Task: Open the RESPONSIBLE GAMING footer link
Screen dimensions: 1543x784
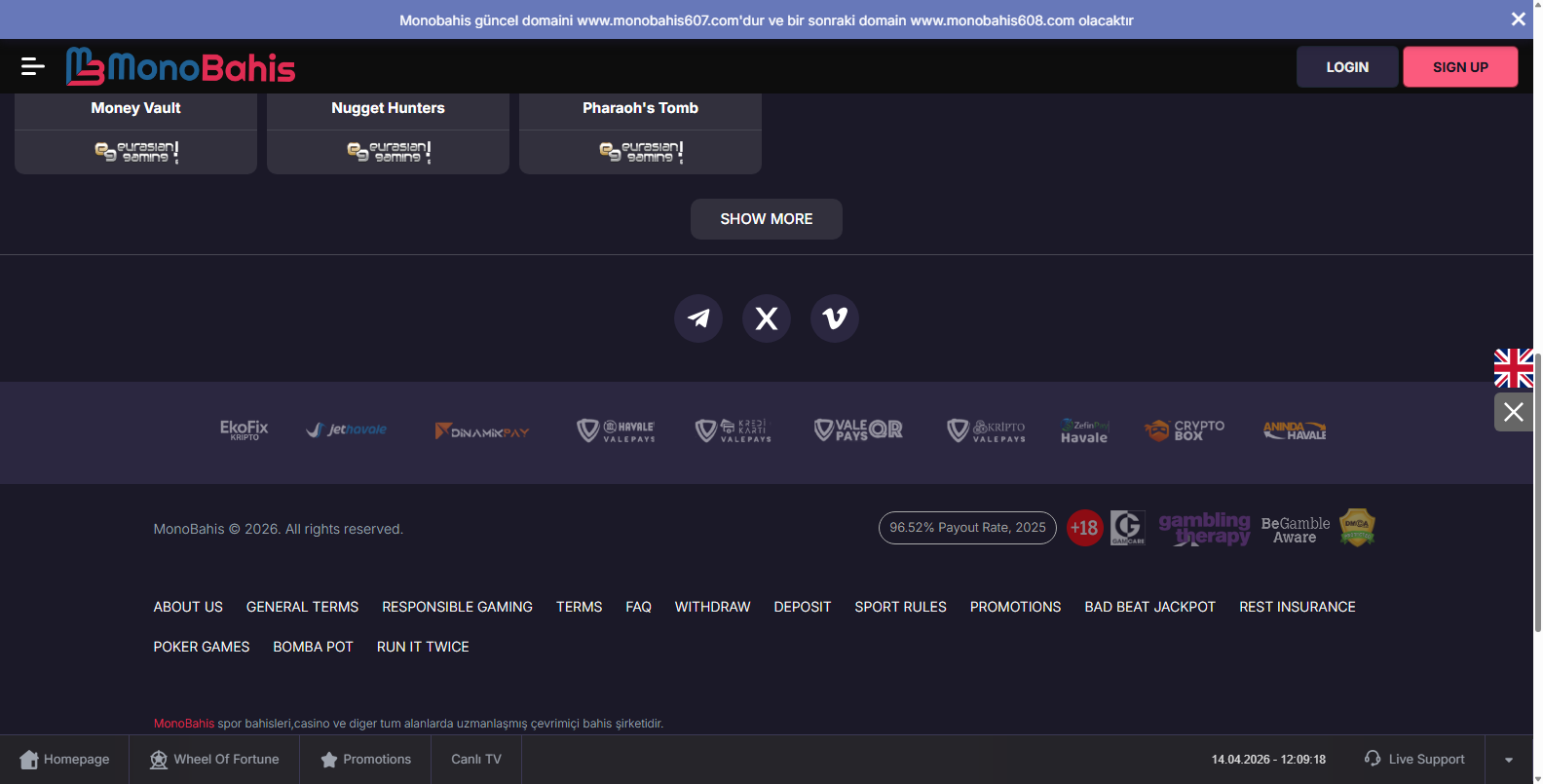Action: pos(457,607)
